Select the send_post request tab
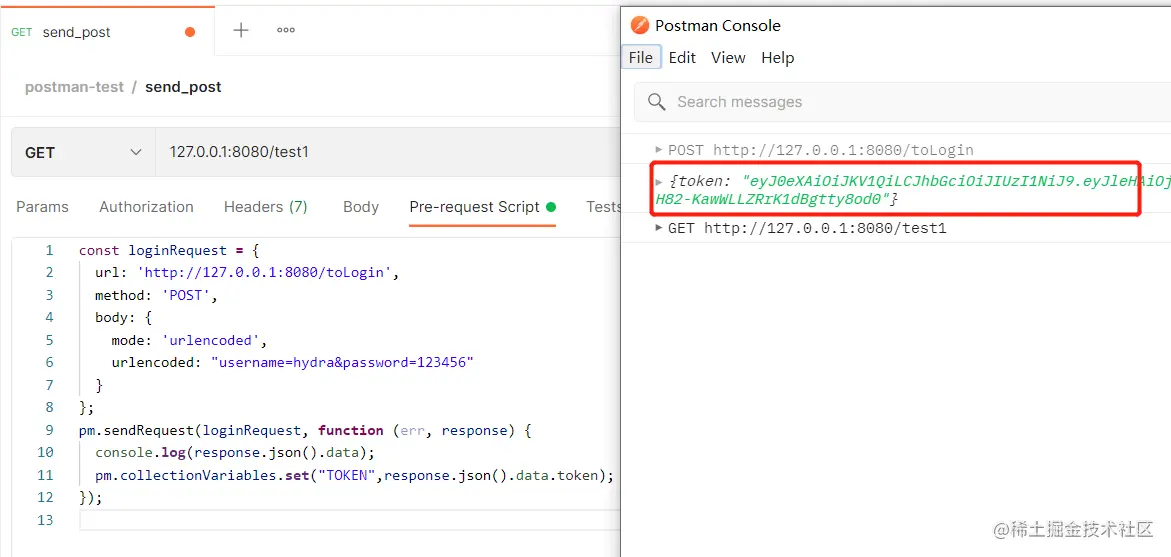Viewport: 1171px width, 557px height. coord(108,31)
